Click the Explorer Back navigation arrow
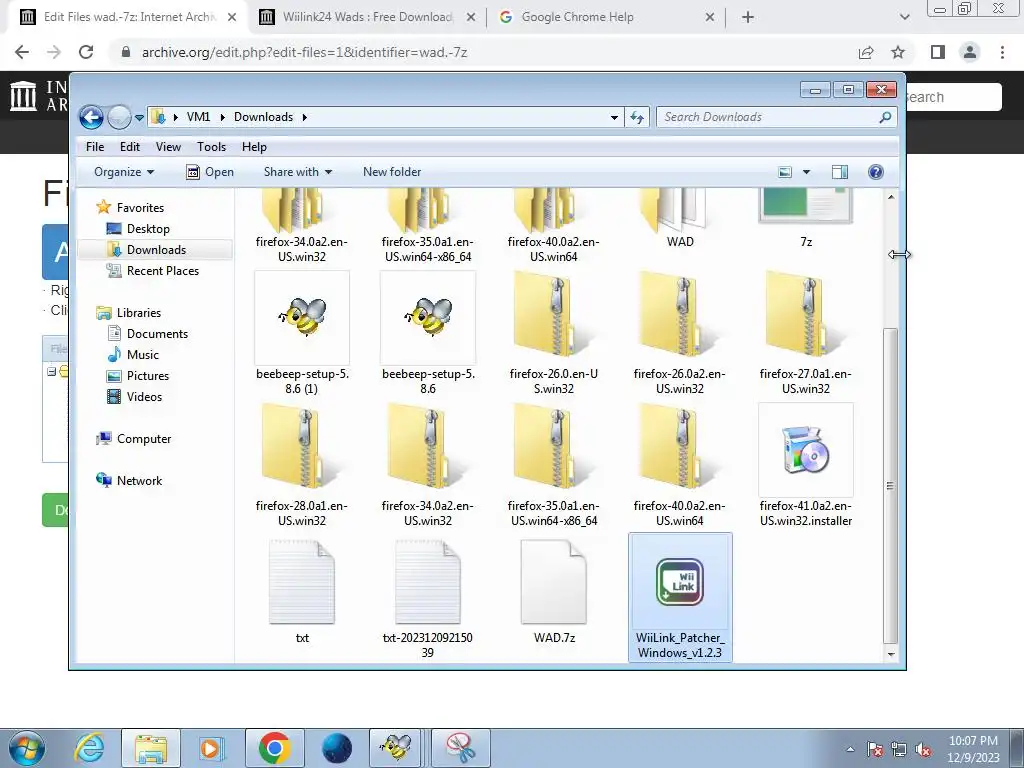 click(91, 118)
